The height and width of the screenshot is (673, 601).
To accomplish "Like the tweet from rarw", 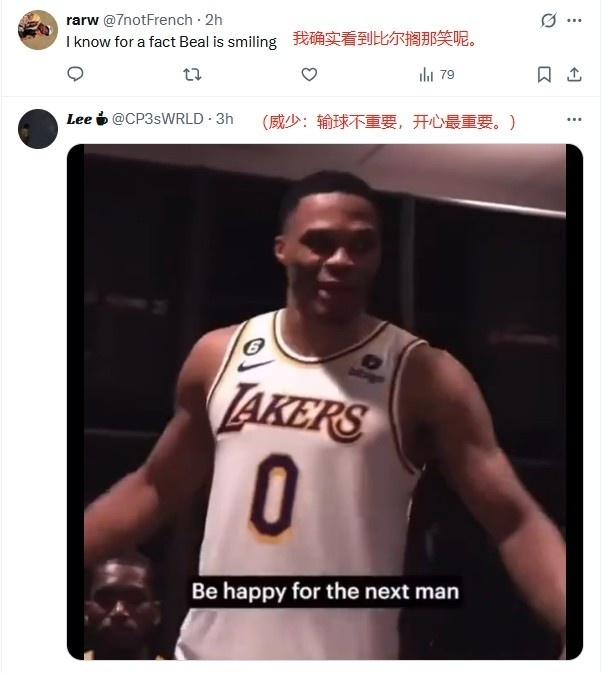I will [309, 74].
